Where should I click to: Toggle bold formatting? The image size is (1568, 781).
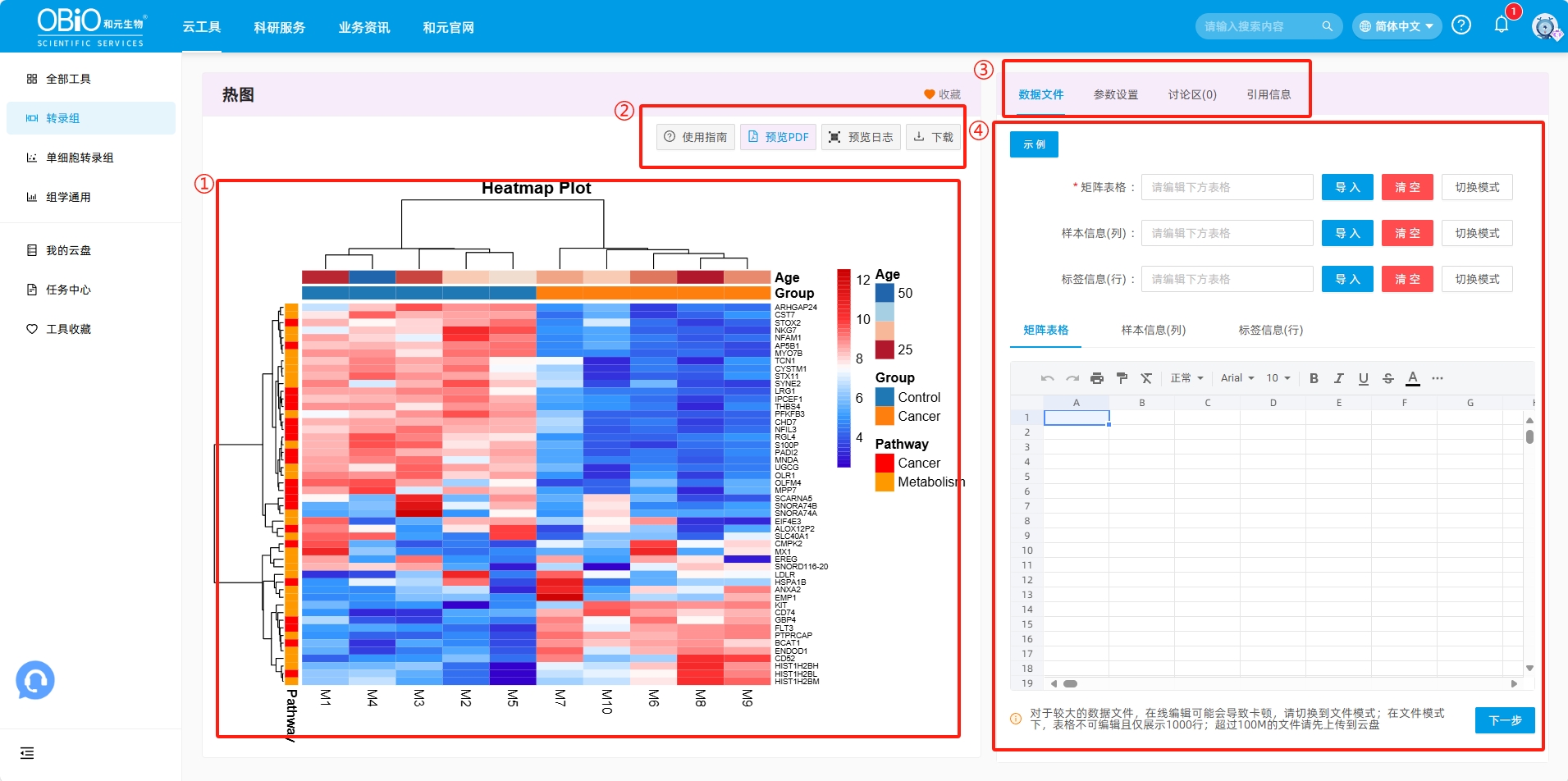[1314, 378]
